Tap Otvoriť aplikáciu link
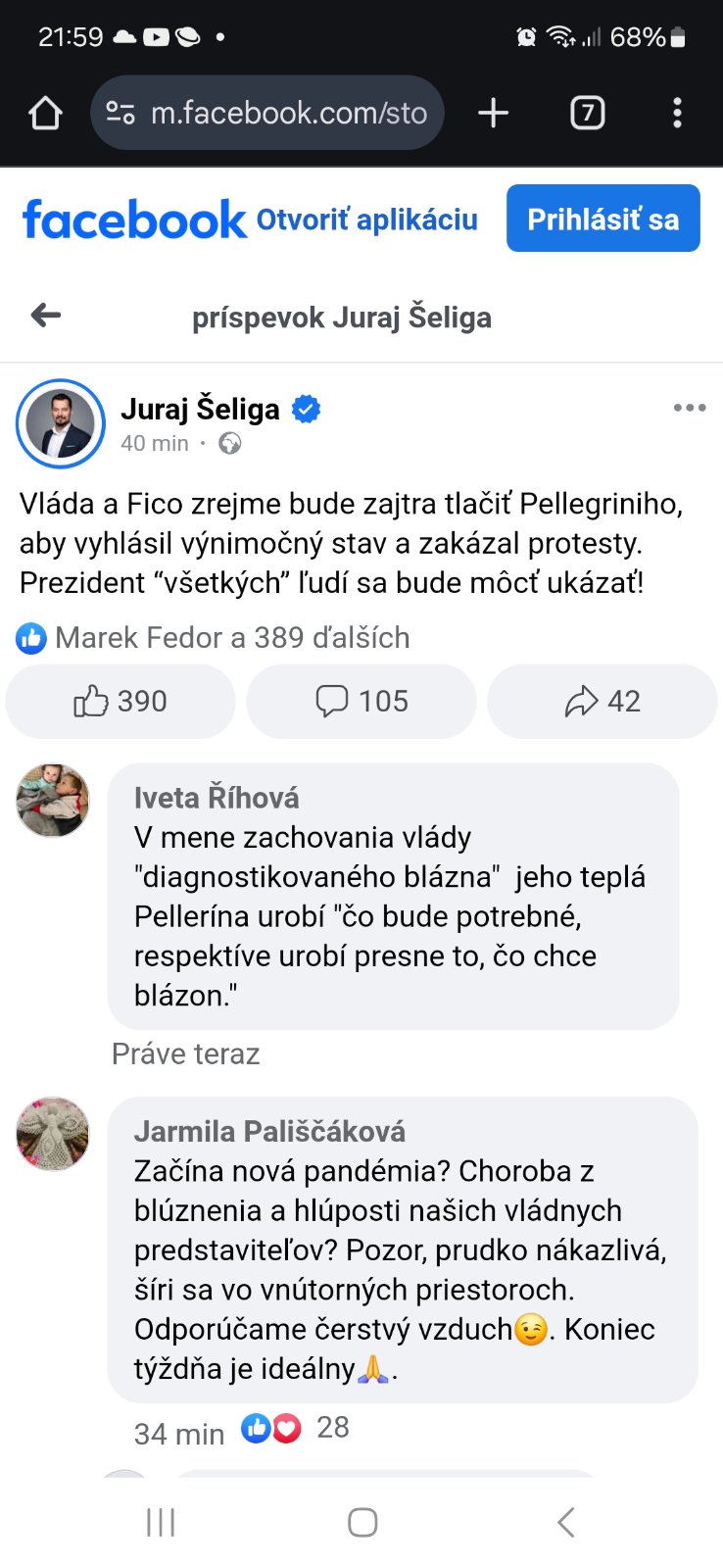The image size is (723, 1568). click(x=366, y=220)
